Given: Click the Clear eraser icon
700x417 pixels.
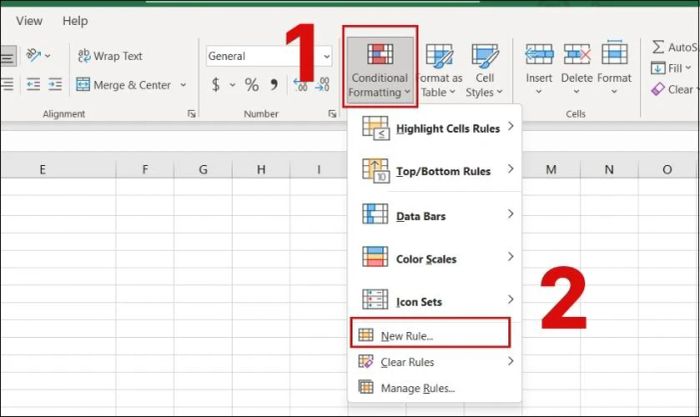Looking at the screenshot, I should click(x=658, y=89).
